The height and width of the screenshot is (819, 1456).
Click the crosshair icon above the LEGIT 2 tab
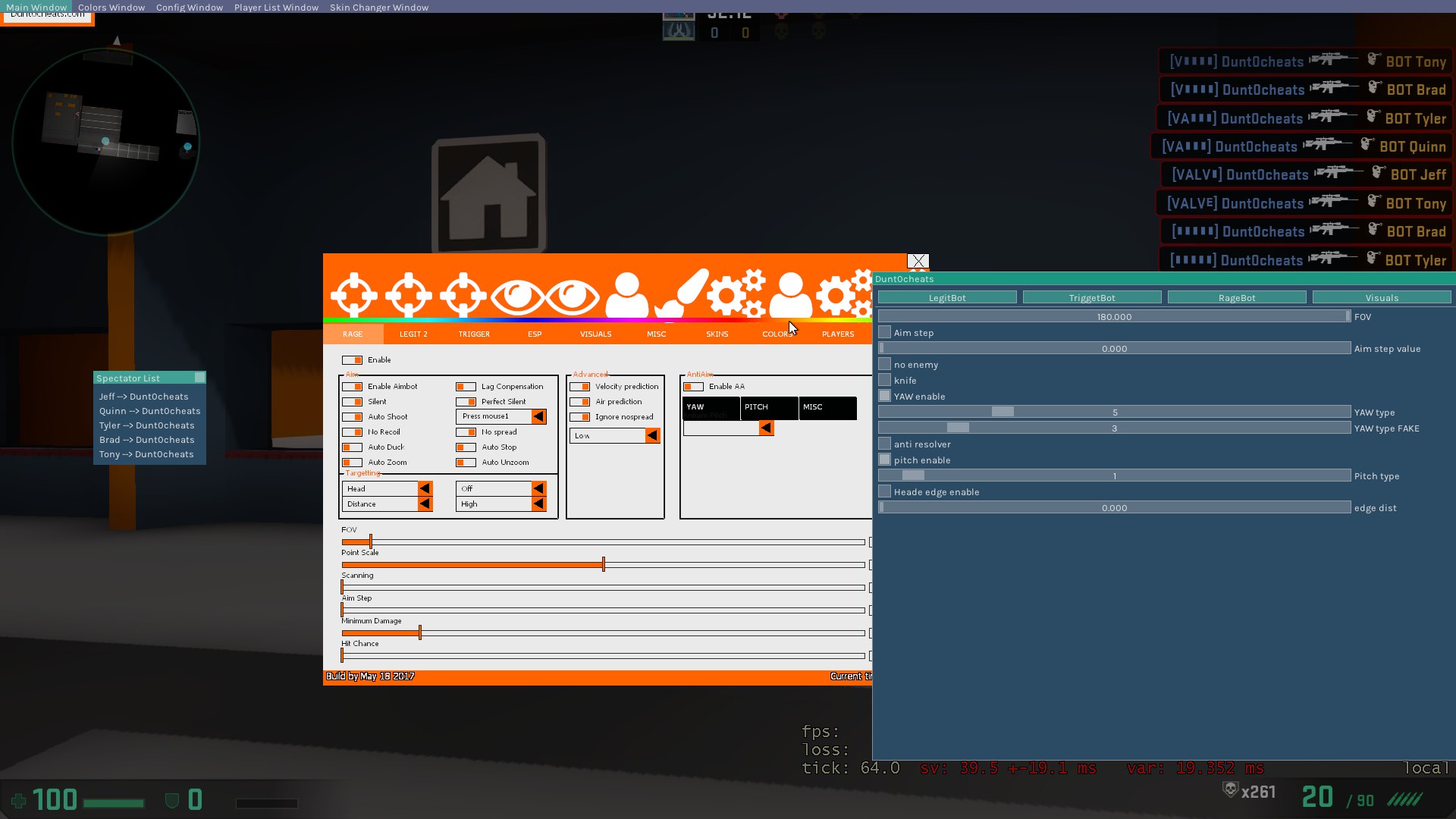click(x=408, y=294)
